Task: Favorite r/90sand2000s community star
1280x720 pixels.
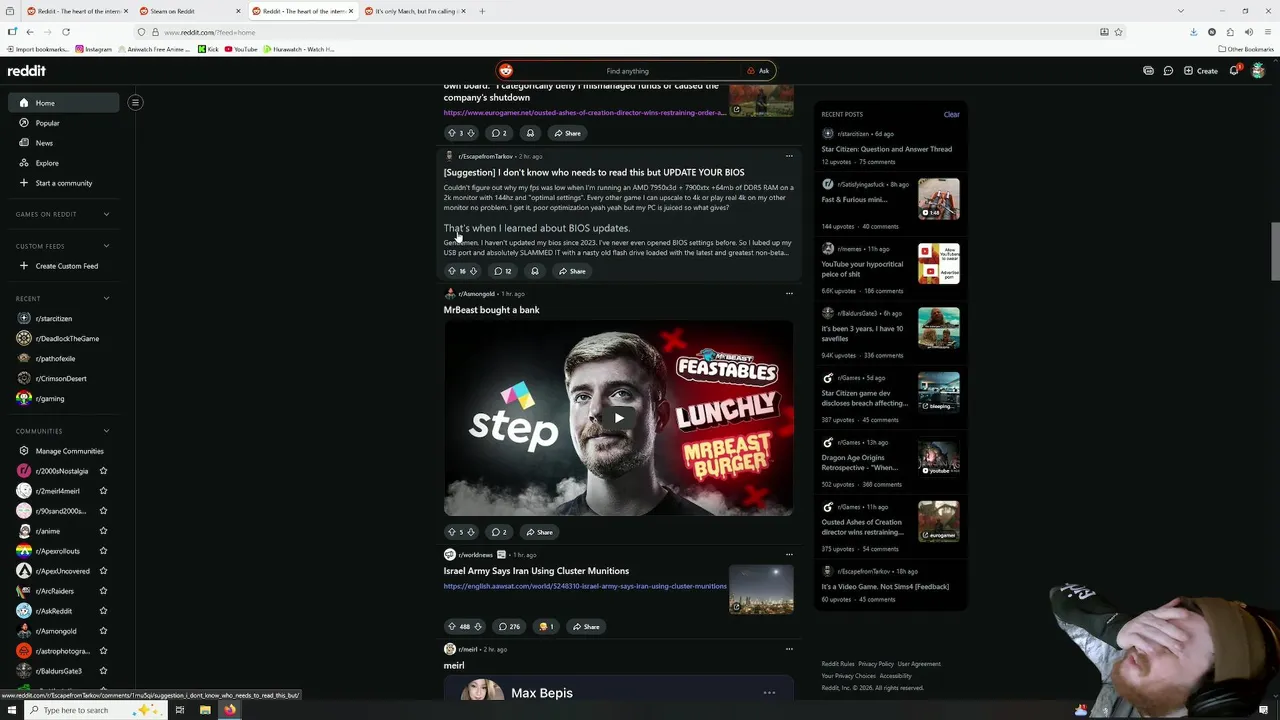Action: (103, 511)
